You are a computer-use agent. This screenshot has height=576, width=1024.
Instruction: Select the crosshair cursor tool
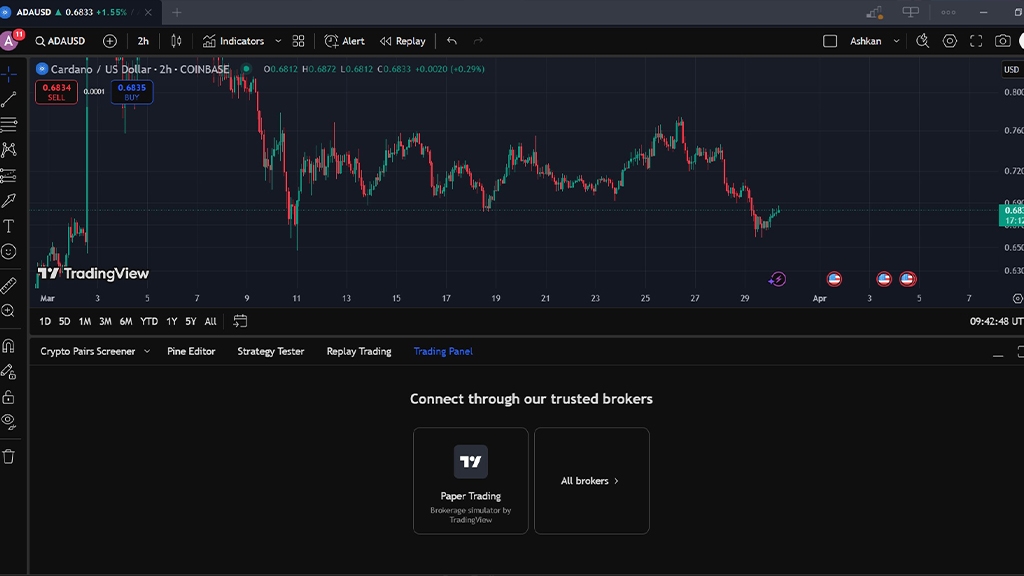click(8, 74)
